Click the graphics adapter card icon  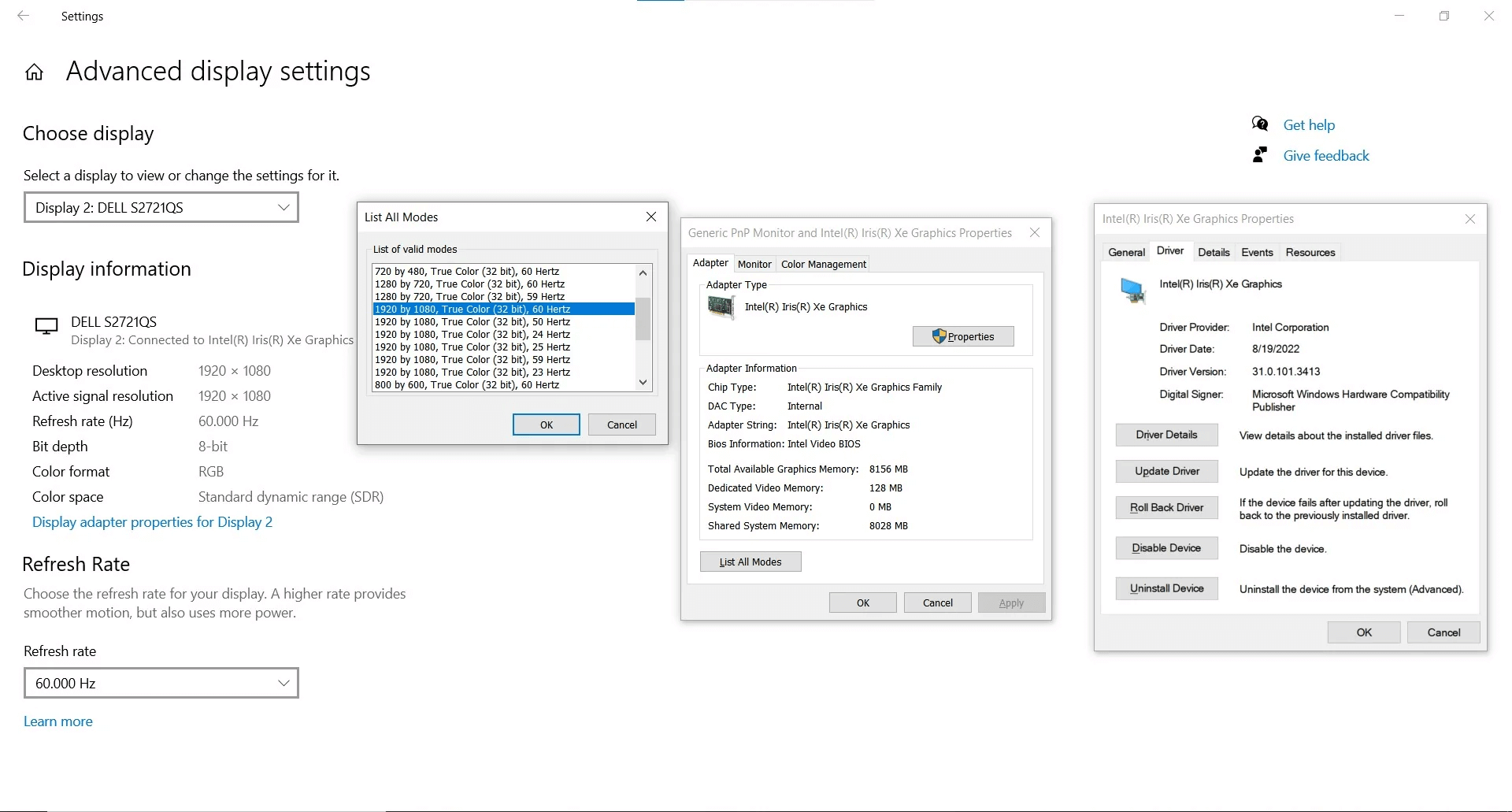(x=721, y=306)
